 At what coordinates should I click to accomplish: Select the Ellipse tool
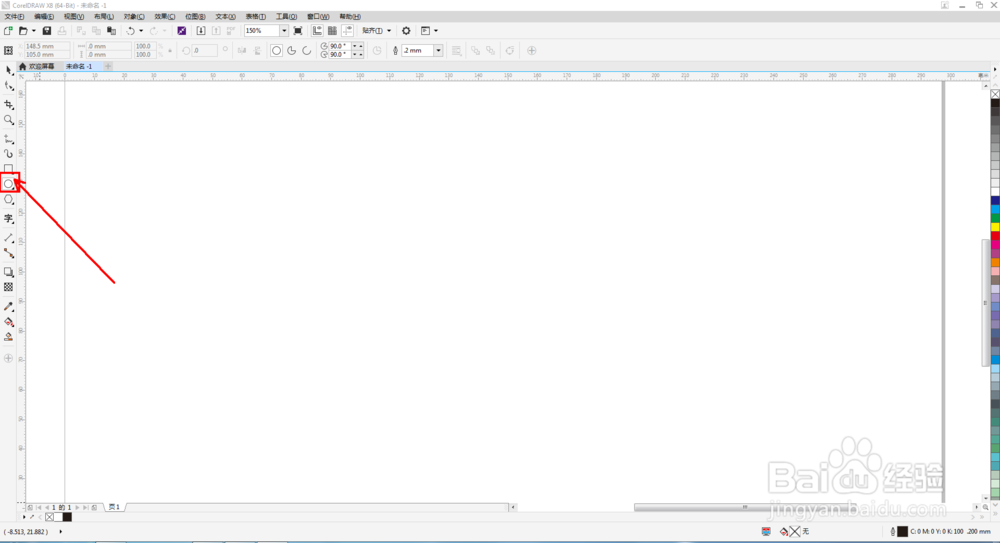[9, 184]
